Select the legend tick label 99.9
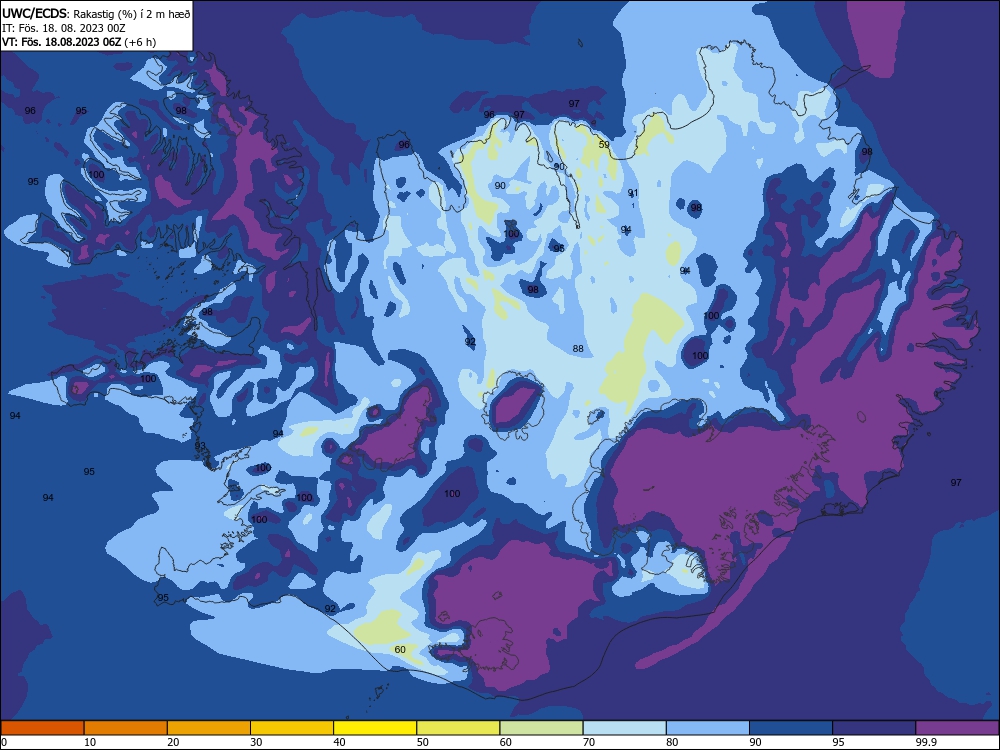 point(925,742)
